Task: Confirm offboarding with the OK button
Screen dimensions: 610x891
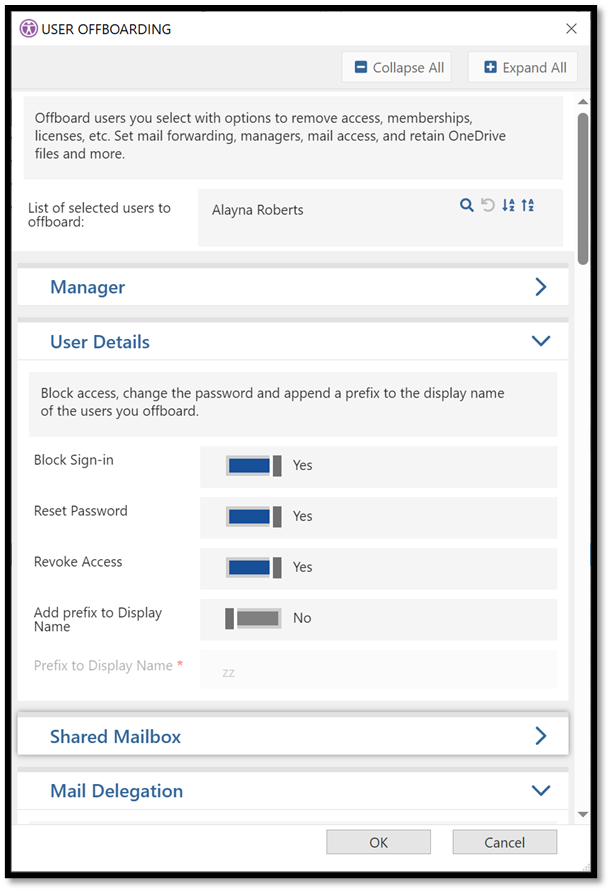Action: (x=379, y=842)
